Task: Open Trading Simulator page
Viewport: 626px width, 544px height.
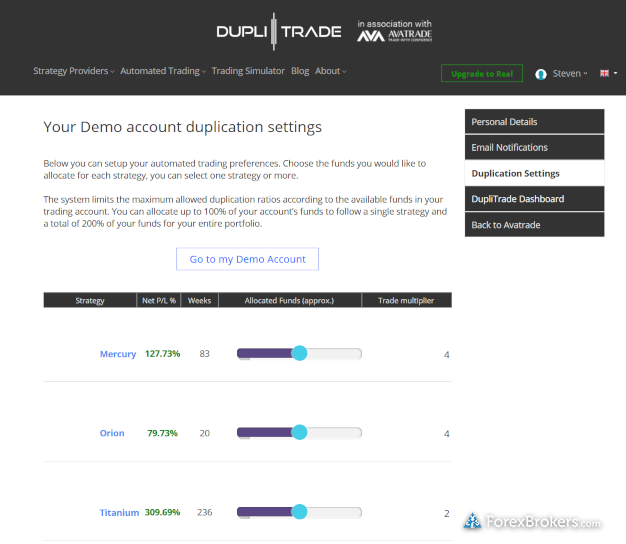Action: coord(248,71)
